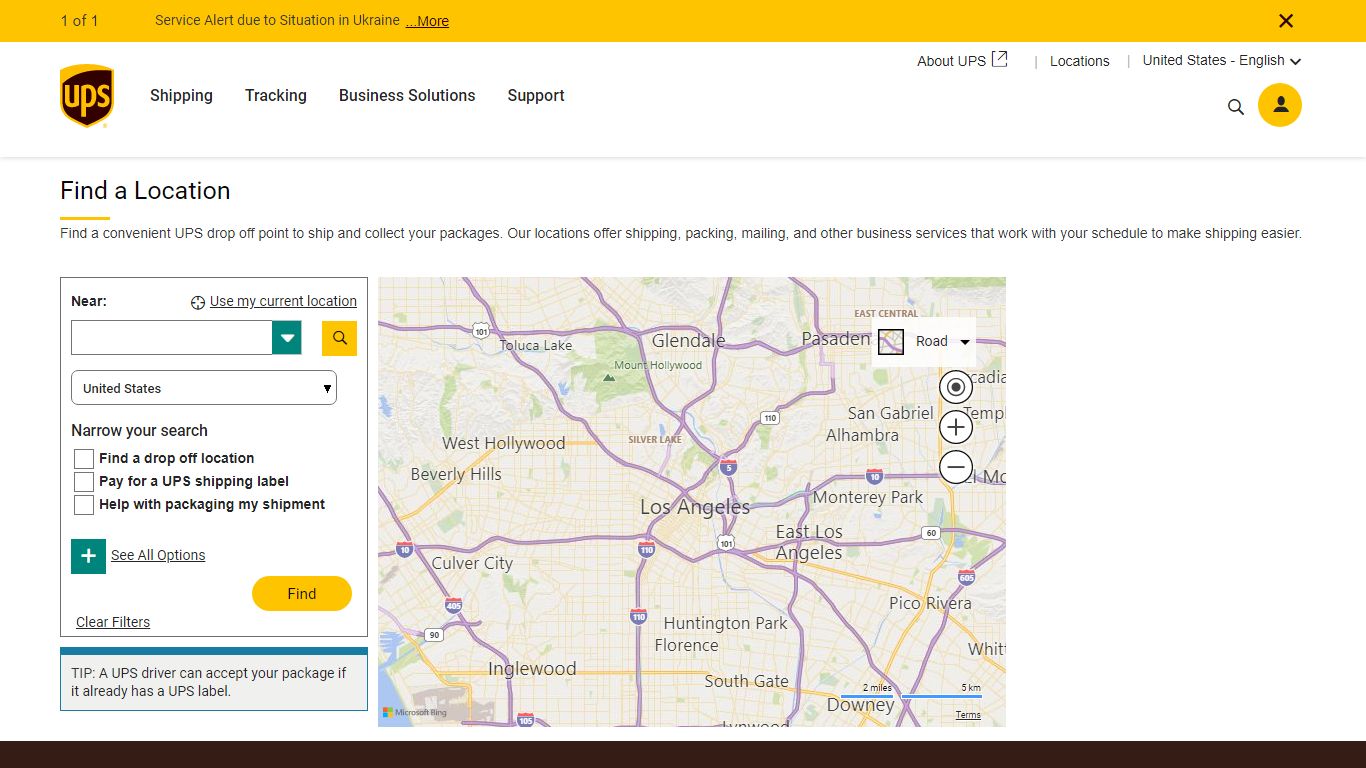Viewport: 1366px width, 768px height.
Task: Click the yellow location search magnifier button
Action: coord(339,338)
